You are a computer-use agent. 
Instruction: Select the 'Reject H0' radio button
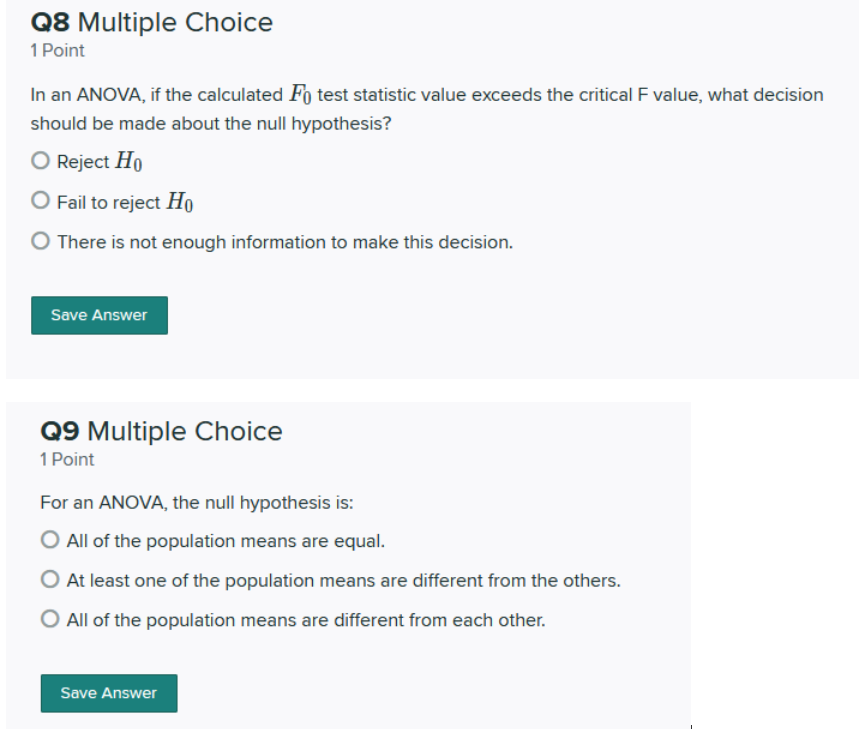[x=40, y=160]
